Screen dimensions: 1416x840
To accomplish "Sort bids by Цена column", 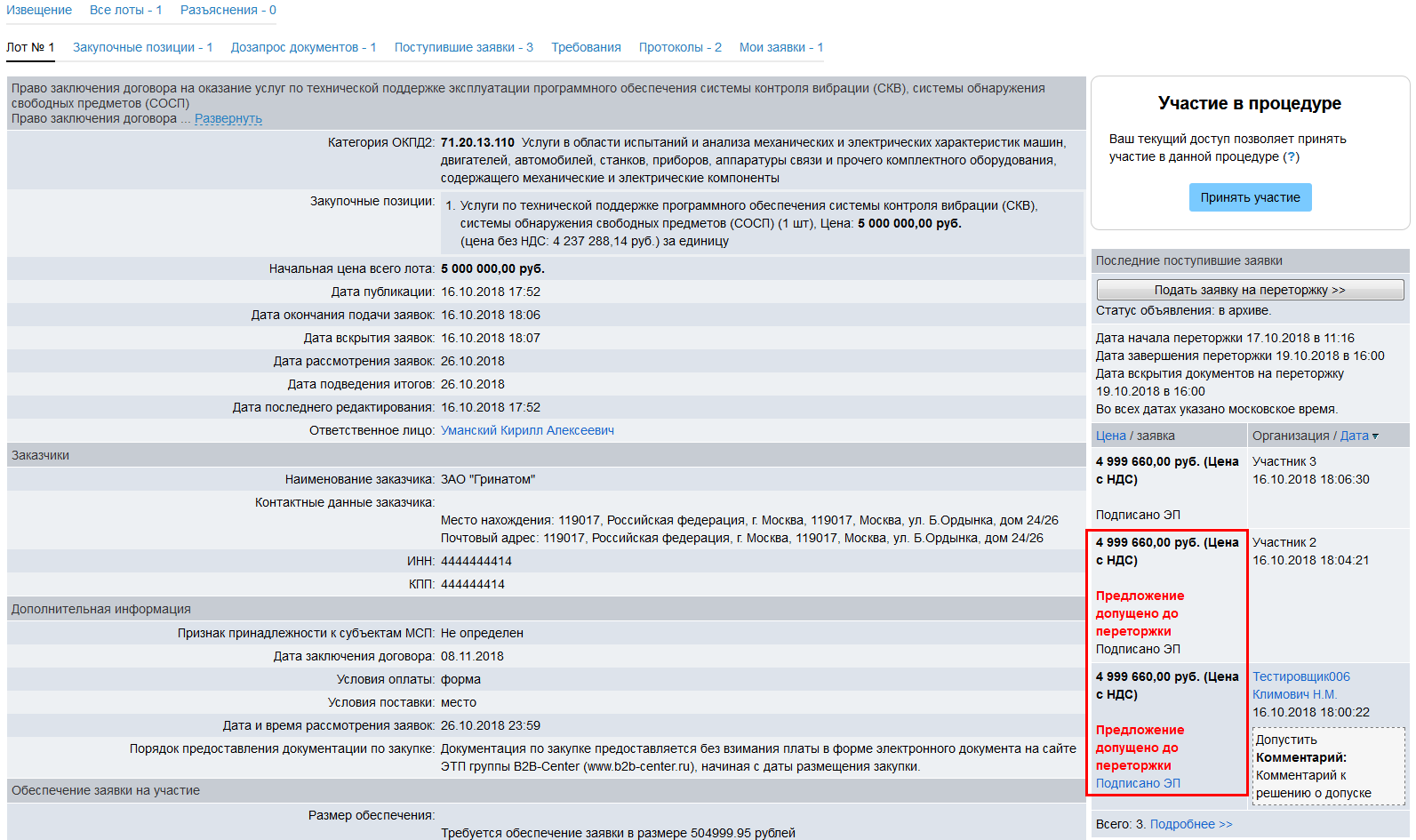I will pos(1110,436).
